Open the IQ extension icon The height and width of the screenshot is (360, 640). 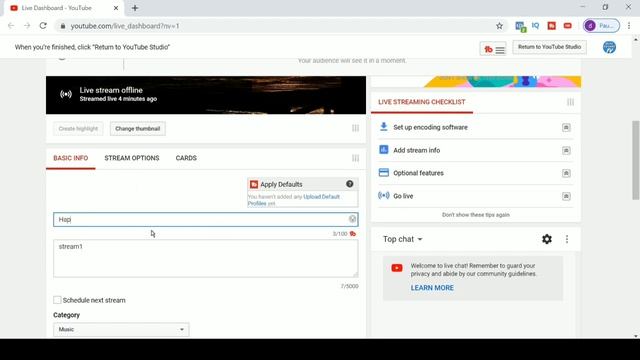536,26
